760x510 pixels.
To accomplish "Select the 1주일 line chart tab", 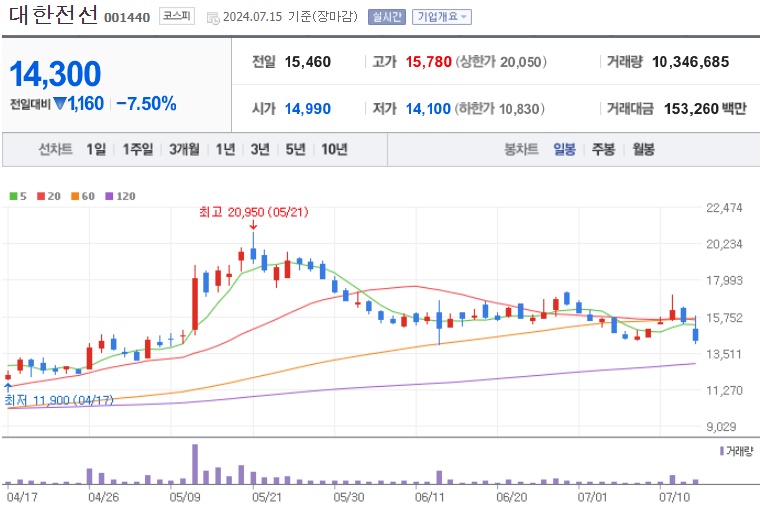I will [138, 149].
